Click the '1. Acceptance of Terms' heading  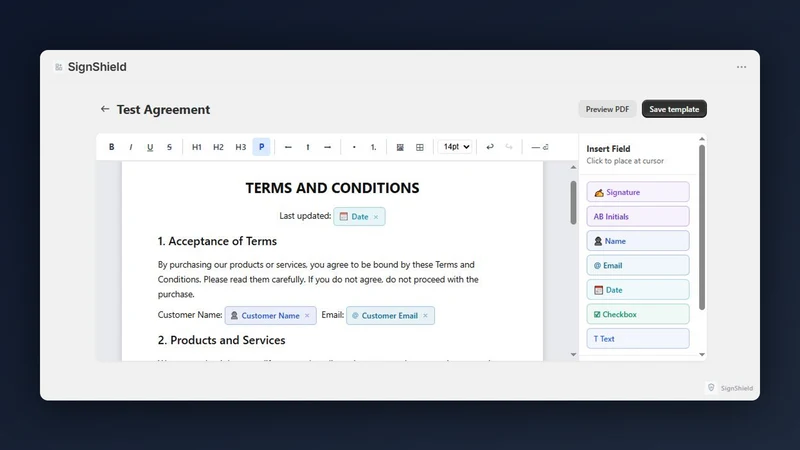(217, 241)
